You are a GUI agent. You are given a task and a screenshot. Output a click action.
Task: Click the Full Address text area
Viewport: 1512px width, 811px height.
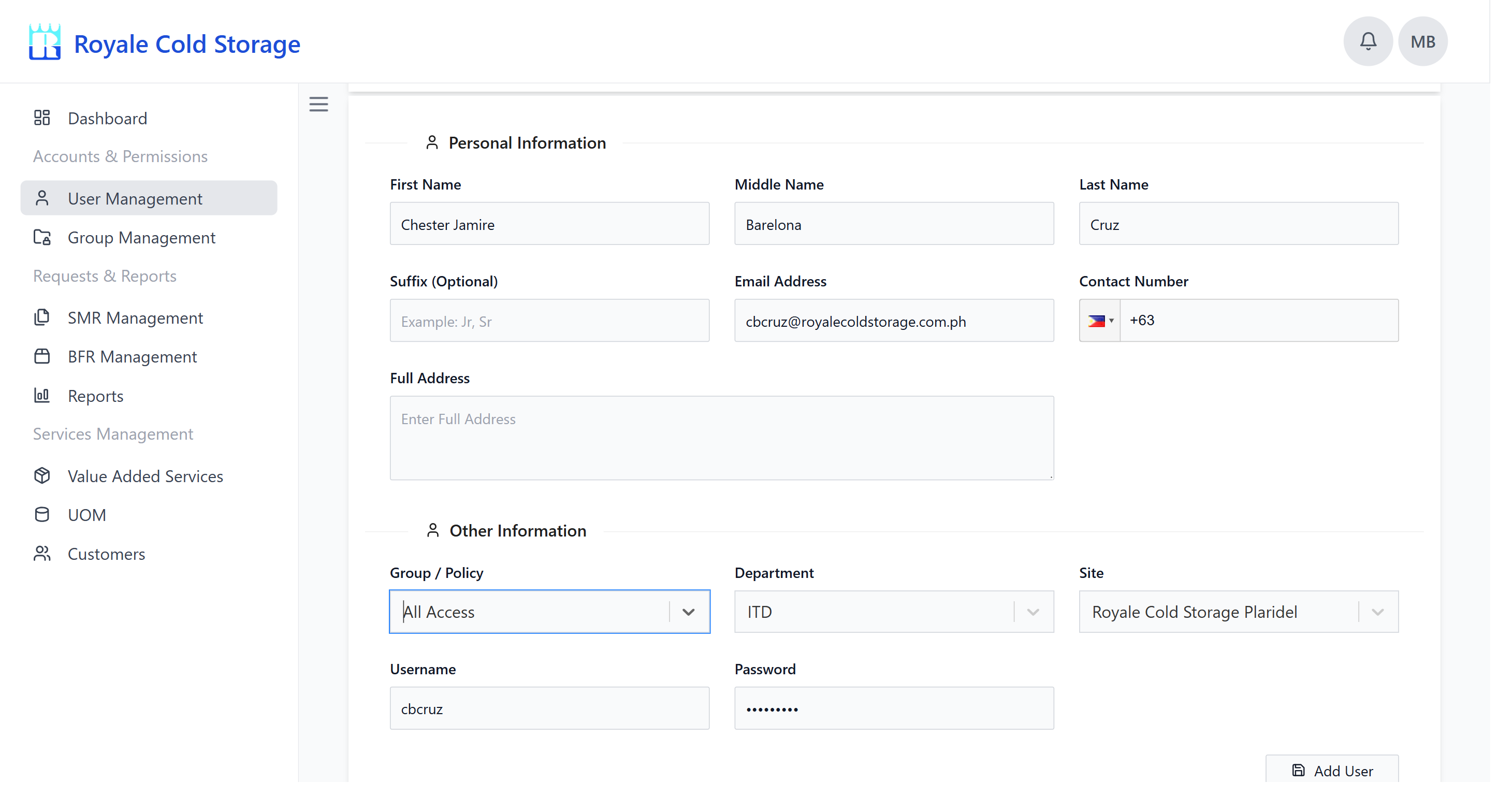721,438
